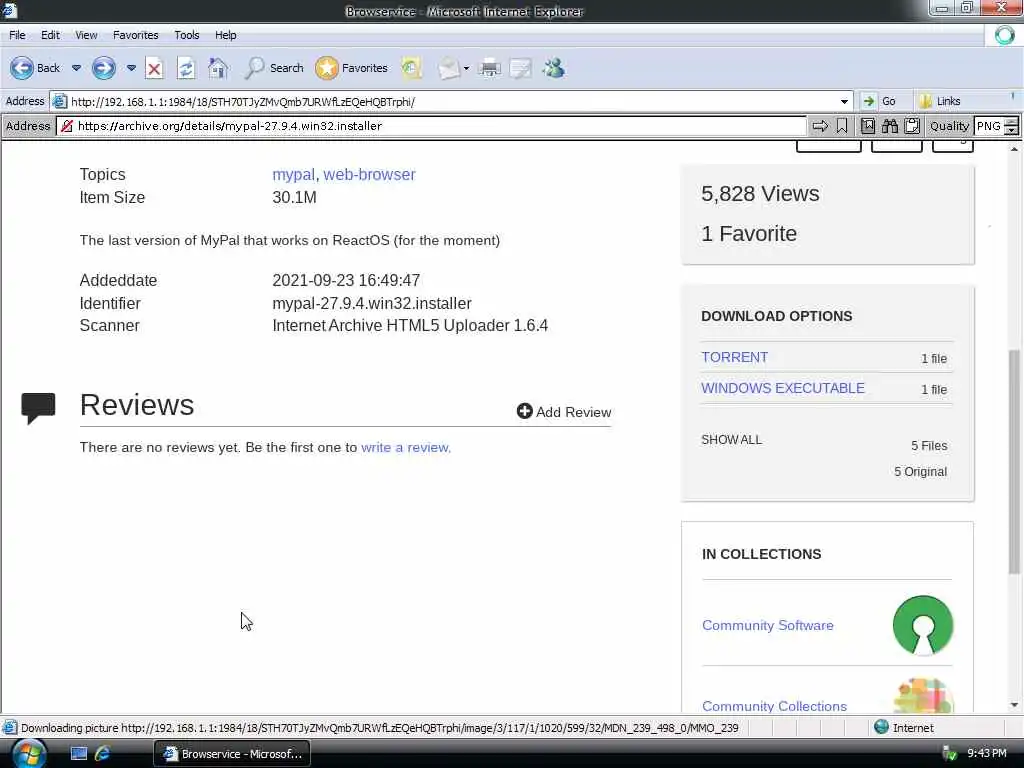Open the Community Software collection link
Screen dimensions: 1024x768
pyautogui.click(x=768, y=625)
